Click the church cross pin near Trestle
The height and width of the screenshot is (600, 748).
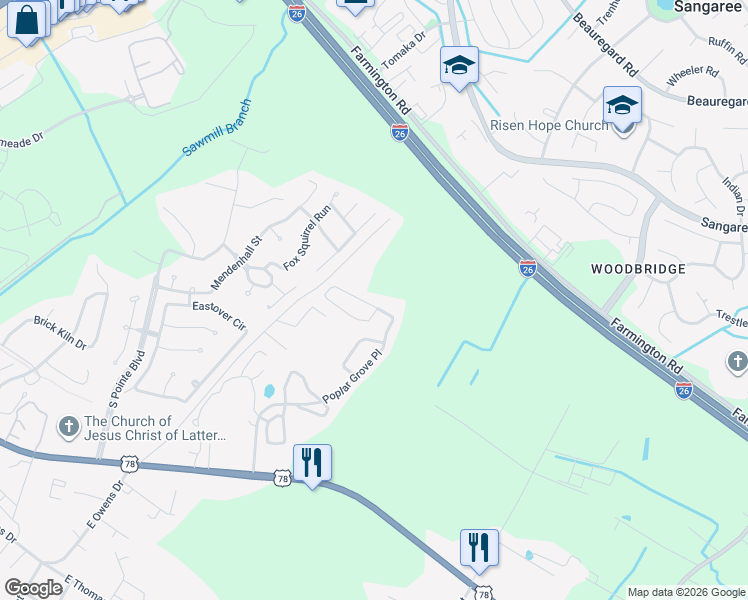(x=737, y=362)
